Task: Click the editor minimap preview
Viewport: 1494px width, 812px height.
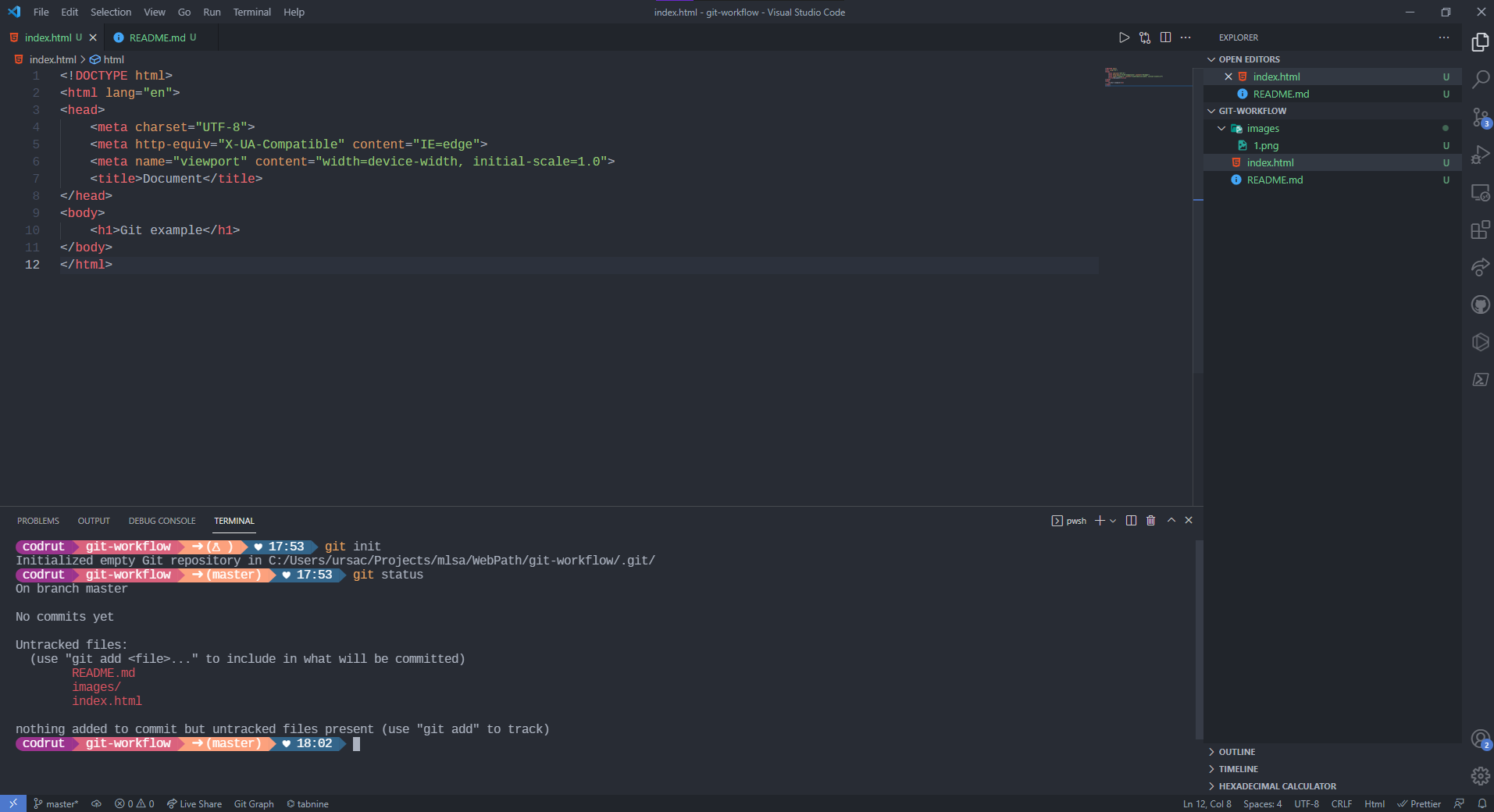Action: [x=1146, y=77]
